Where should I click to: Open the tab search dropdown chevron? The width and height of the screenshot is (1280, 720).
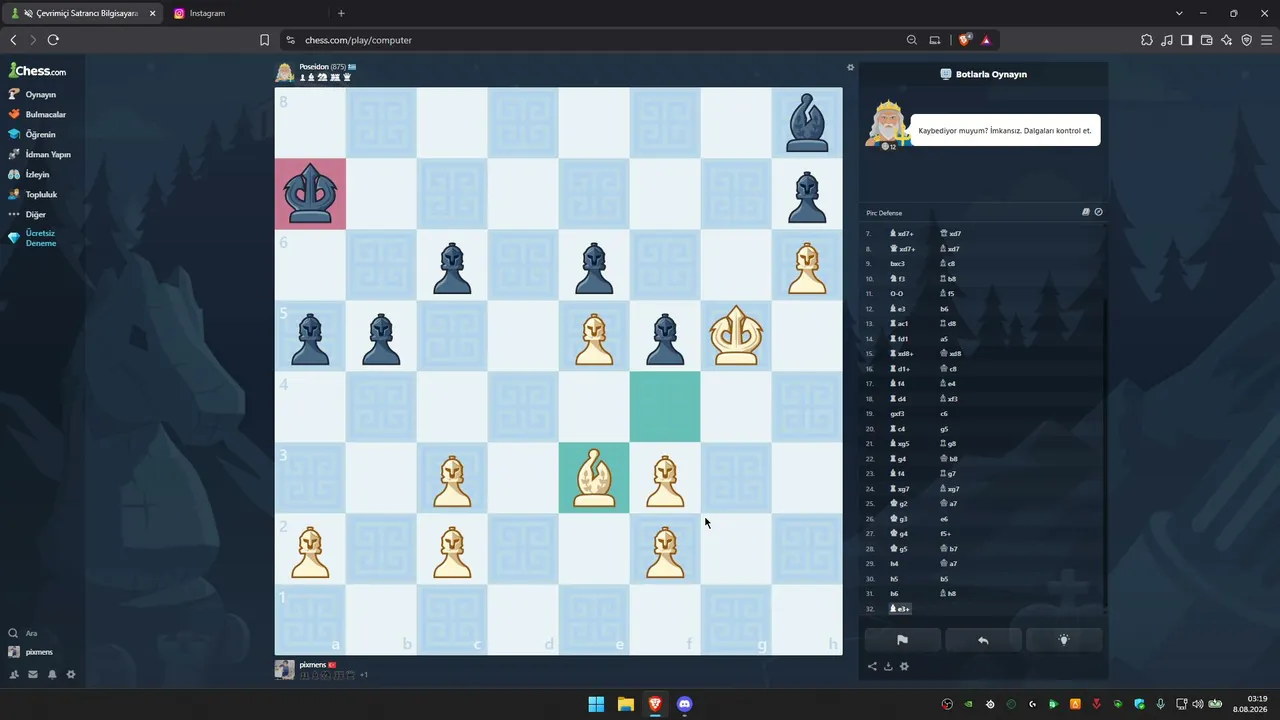(x=1179, y=13)
